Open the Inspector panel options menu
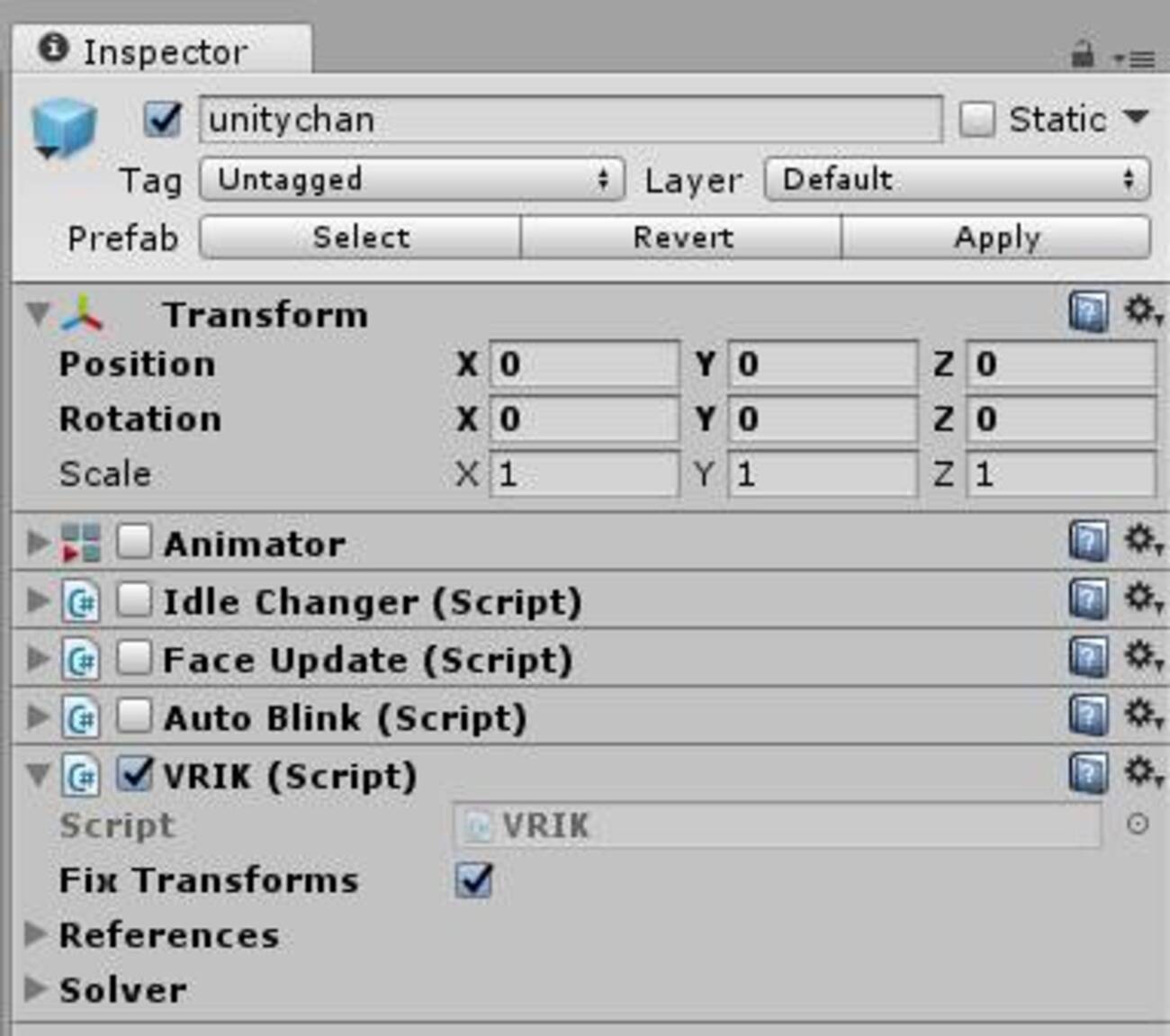 [x=1136, y=59]
